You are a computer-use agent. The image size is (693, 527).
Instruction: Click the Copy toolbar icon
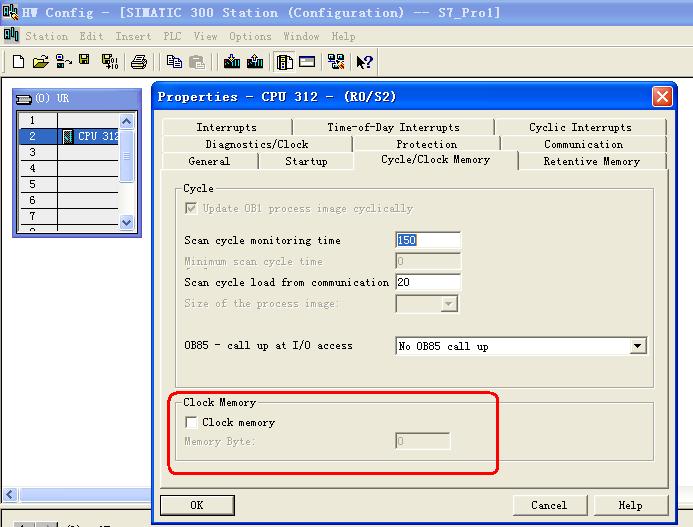174,62
